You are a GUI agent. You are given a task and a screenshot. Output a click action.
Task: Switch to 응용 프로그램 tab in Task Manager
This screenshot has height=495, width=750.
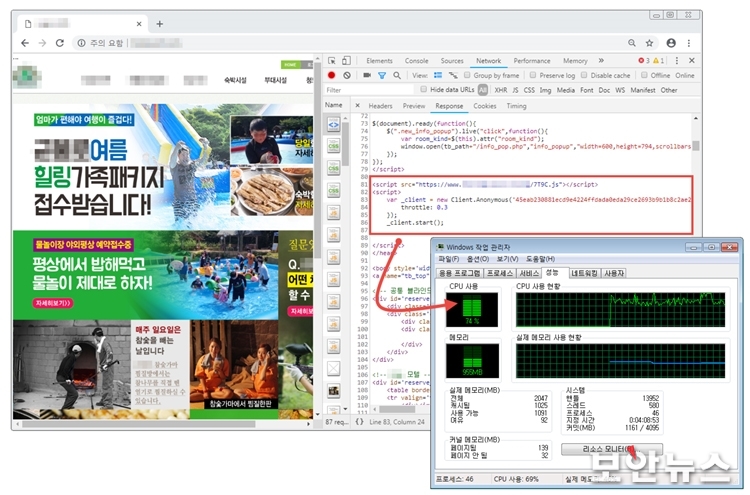point(460,273)
